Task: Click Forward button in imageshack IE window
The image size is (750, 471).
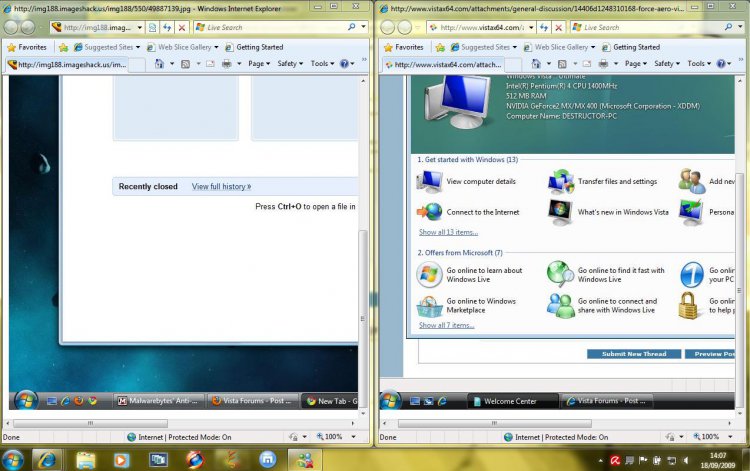Action: coord(28,27)
